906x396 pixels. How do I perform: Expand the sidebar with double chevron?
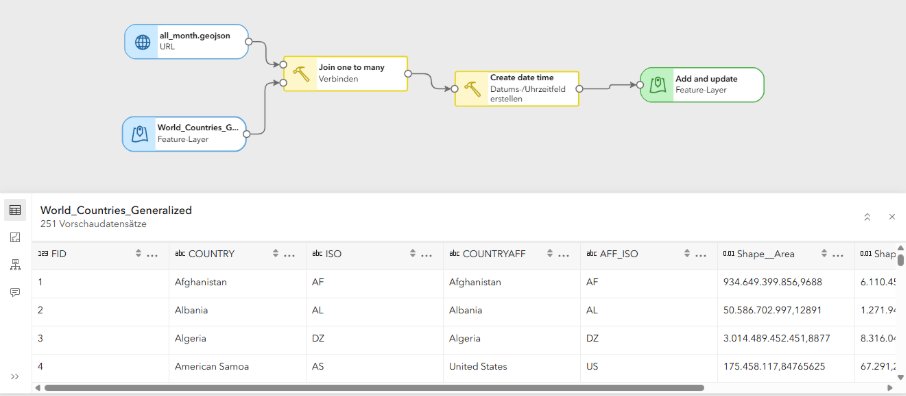(15, 376)
